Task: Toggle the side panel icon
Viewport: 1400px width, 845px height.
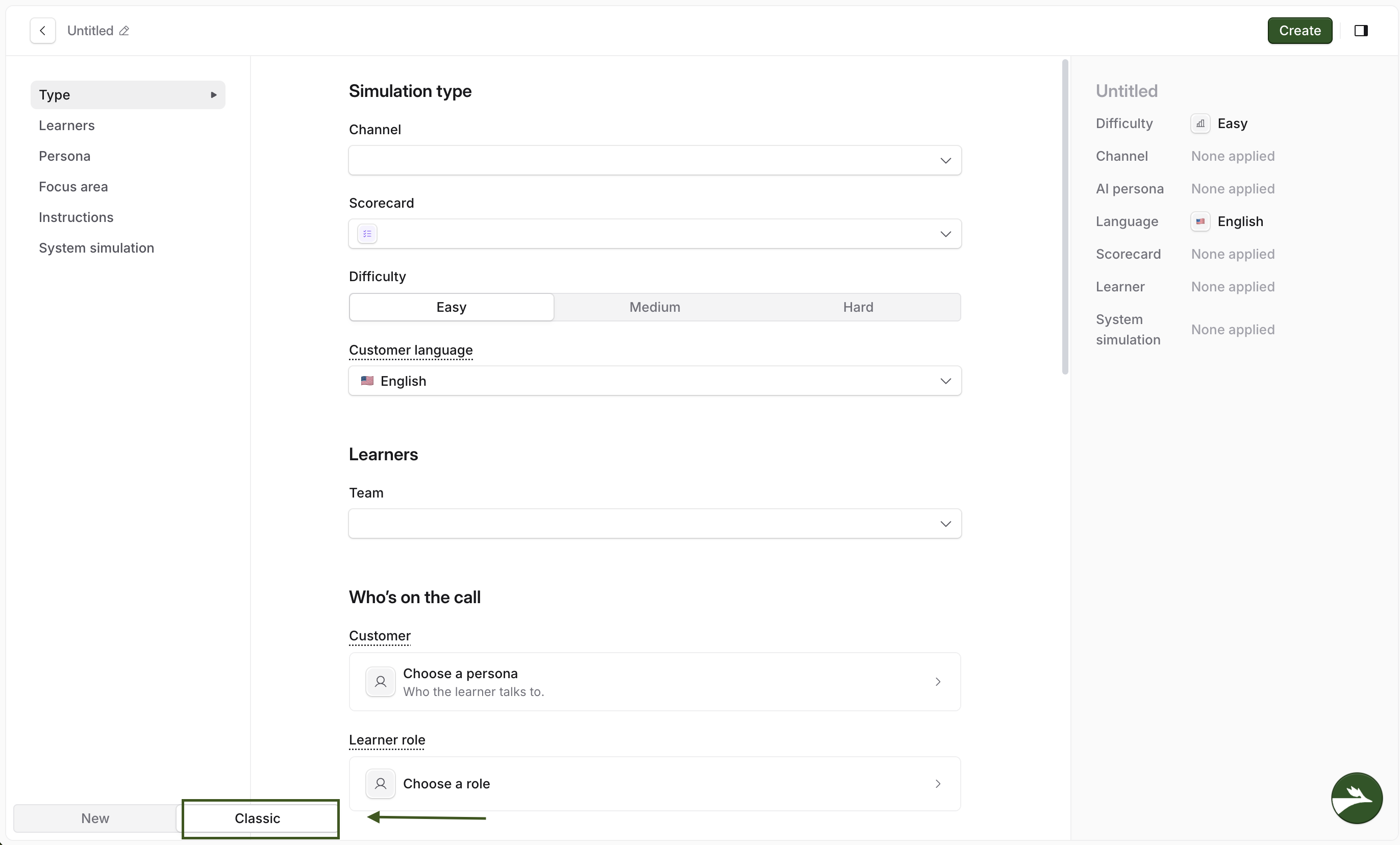Action: pos(1361,31)
